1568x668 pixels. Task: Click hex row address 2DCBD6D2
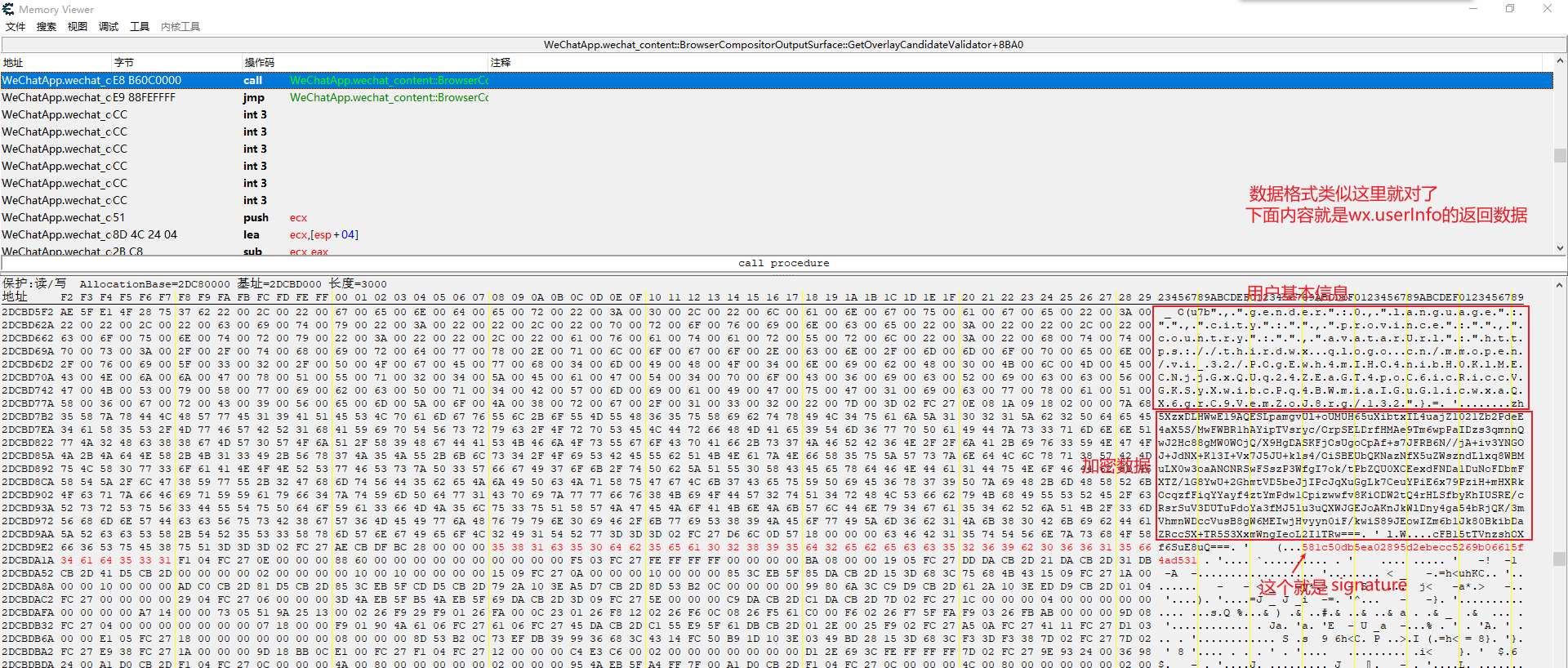28,364
